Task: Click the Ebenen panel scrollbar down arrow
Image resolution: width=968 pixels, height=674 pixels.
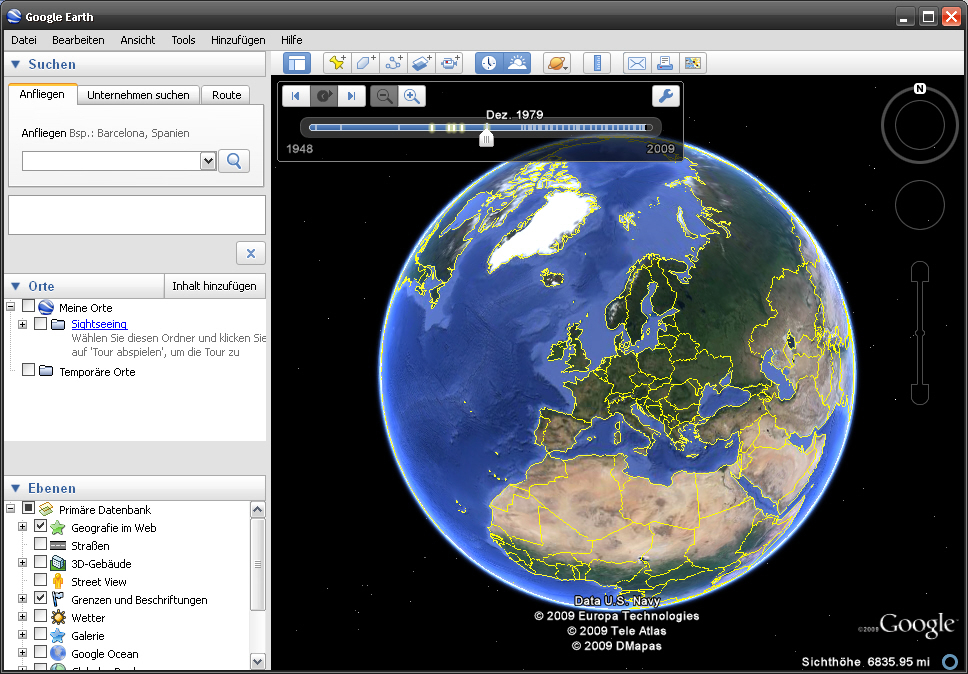Action: pyautogui.click(x=257, y=661)
